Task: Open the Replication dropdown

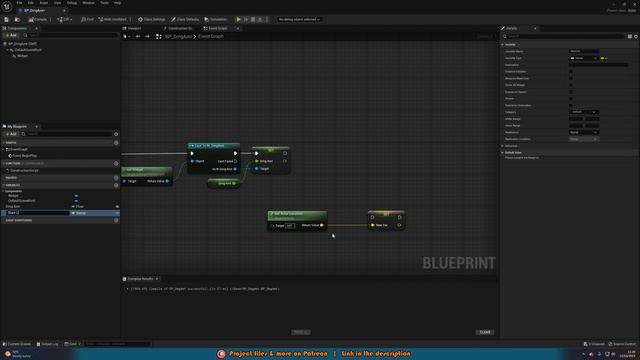Action: pyautogui.click(x=584, y=133)
